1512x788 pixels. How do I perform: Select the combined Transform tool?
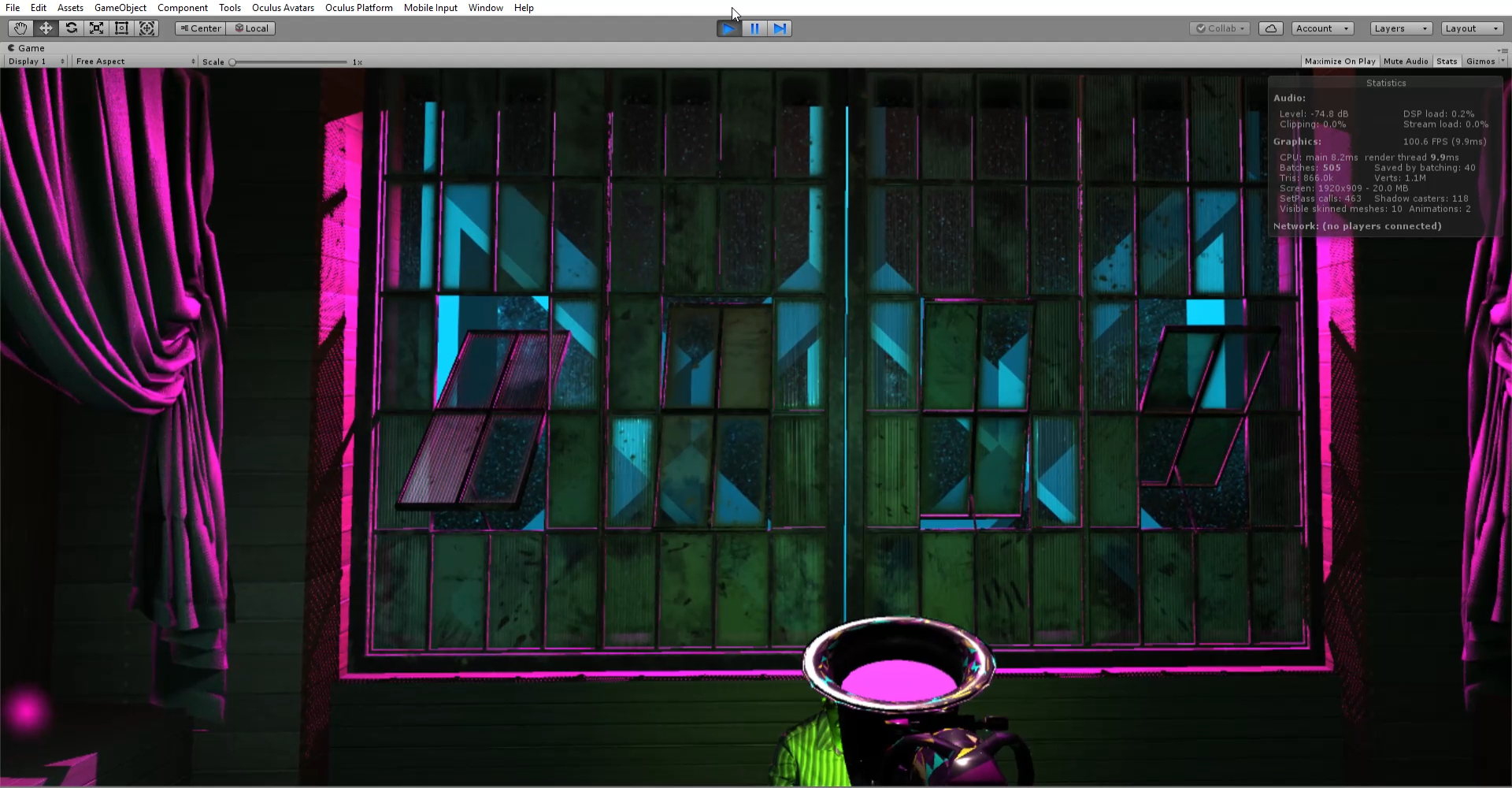[x=146, y=28]
